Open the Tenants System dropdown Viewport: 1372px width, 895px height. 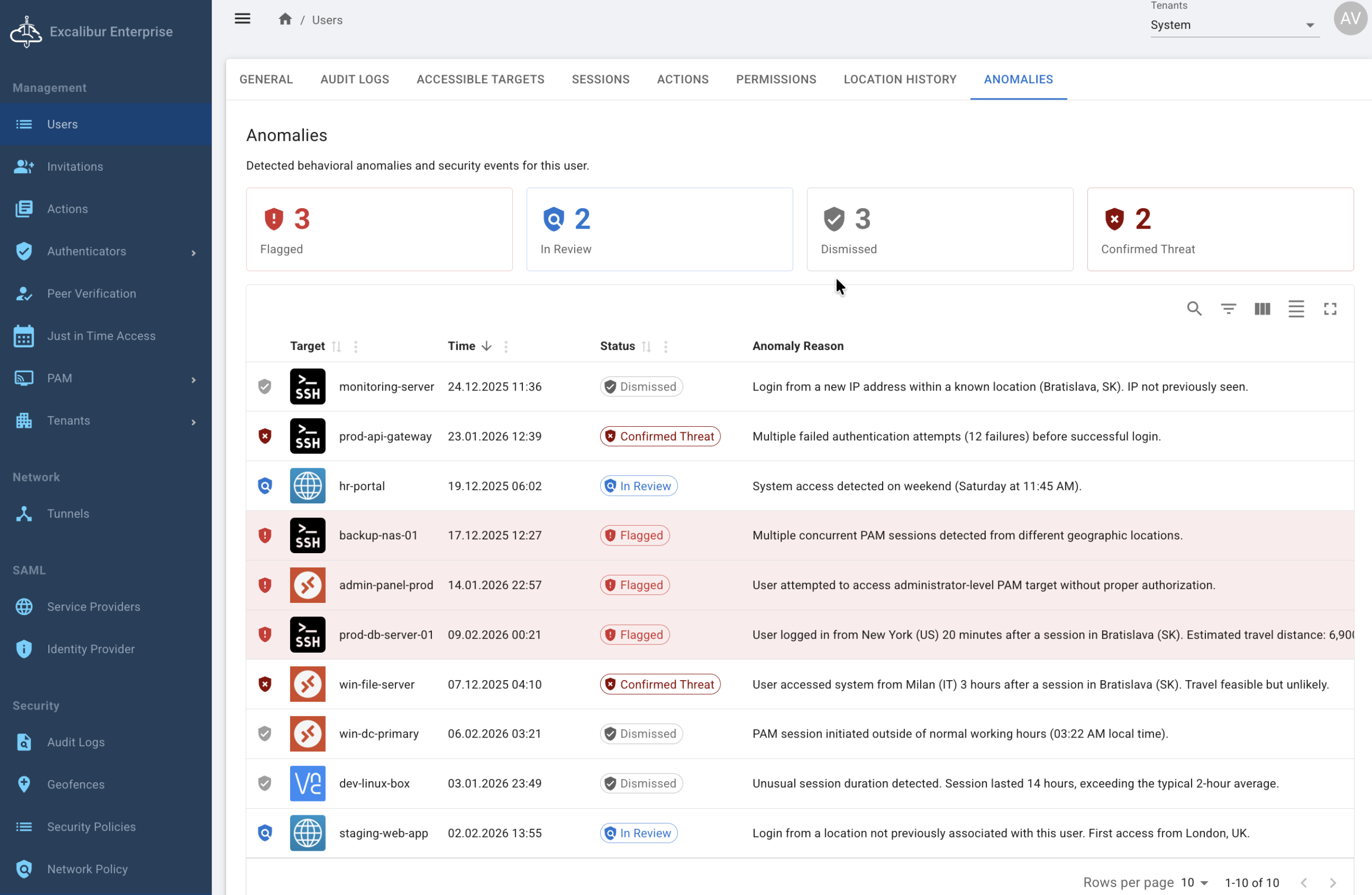click(1234, 25)
